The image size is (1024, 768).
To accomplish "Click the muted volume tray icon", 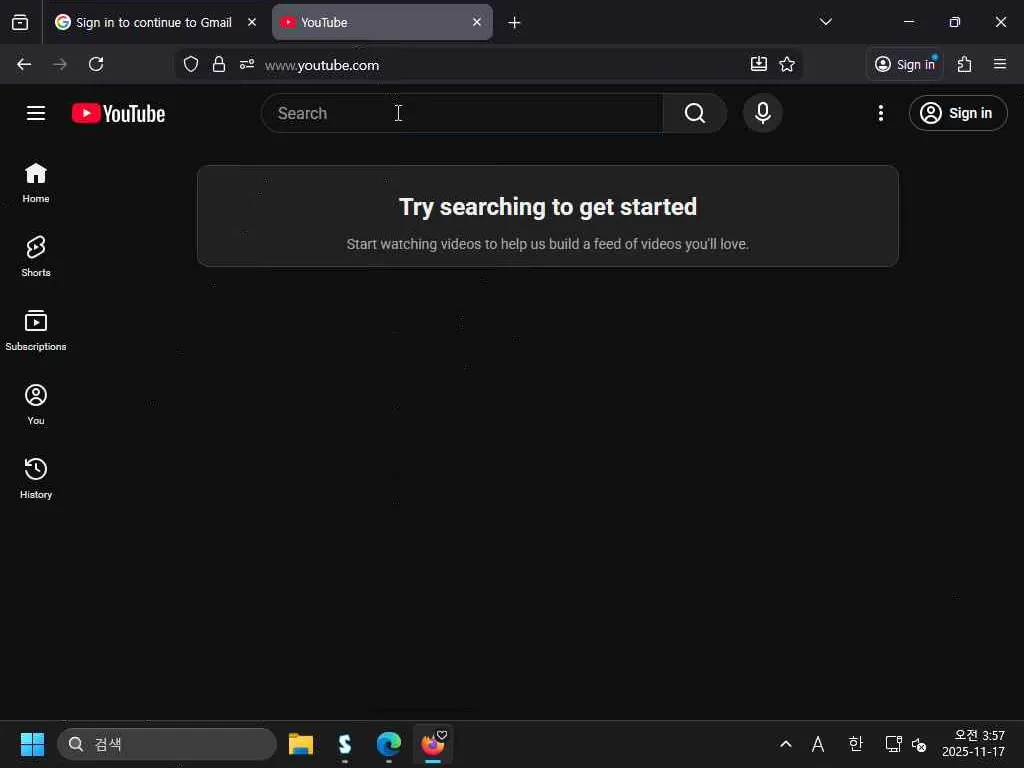I will coord(919,744).
